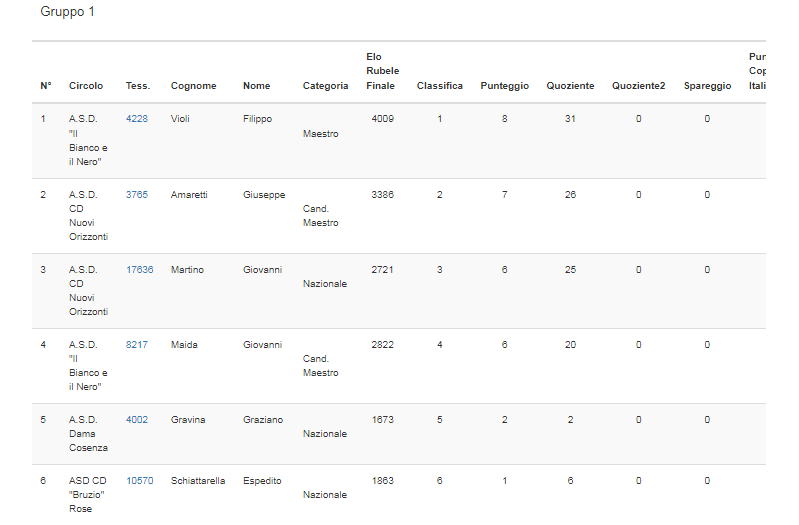The width and height of the screenshot is (799, 525).
Task: Click the Quoziente column header
Action: point(570,86)
